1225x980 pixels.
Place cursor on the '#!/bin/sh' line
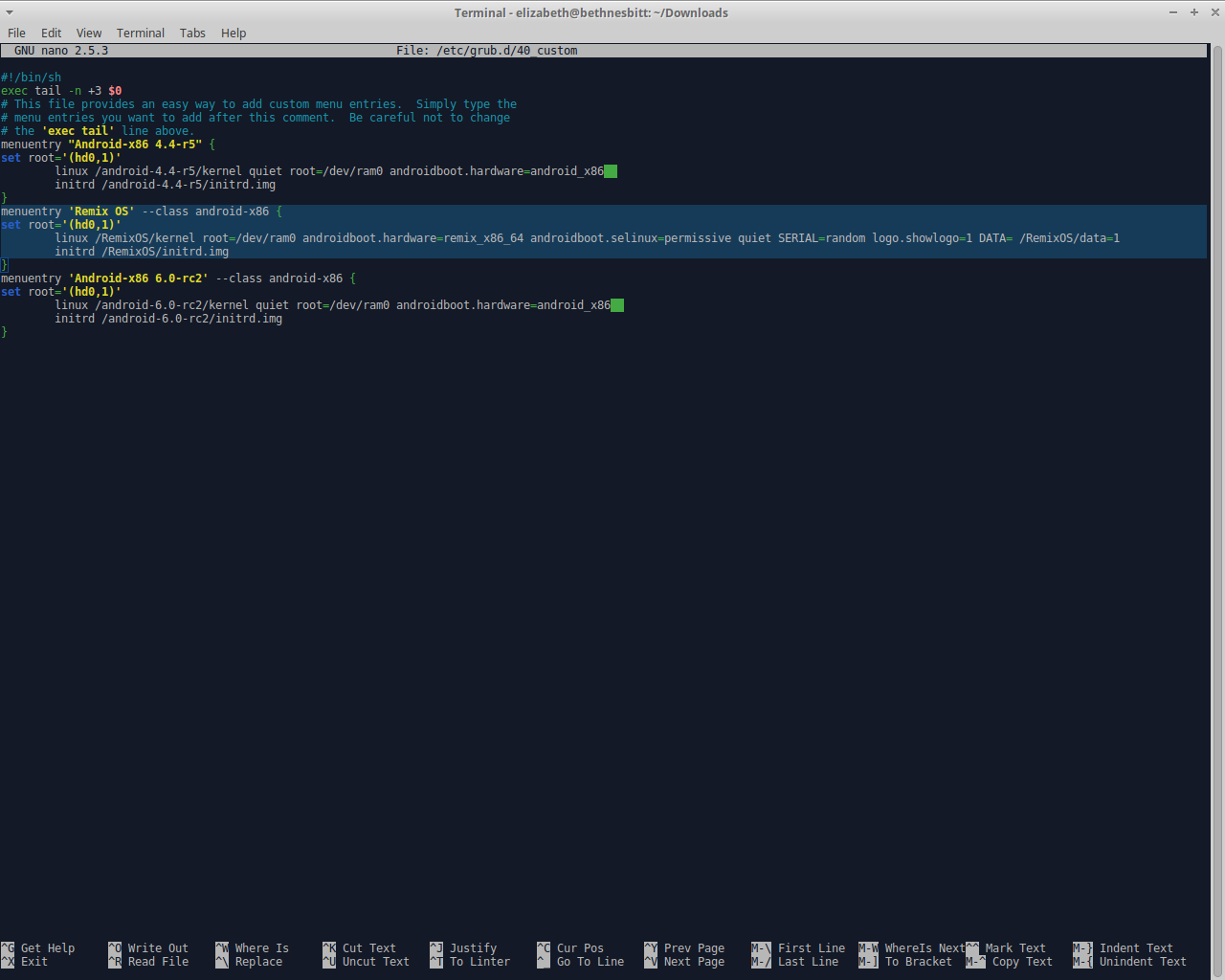(x=31, y=78)
